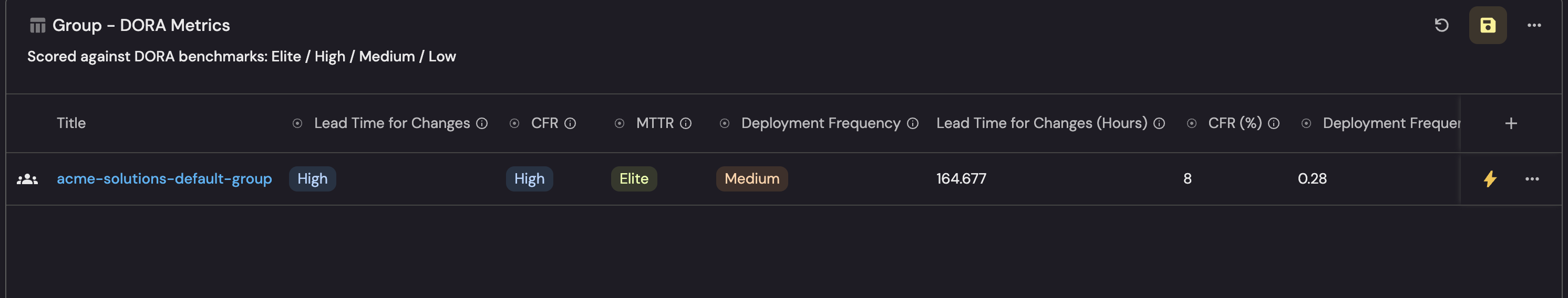Image resolution: width=1568 pixels, height=298 pixels.
Task: Click info icon beside Lead Time for Changes
Action: point(481,123)
